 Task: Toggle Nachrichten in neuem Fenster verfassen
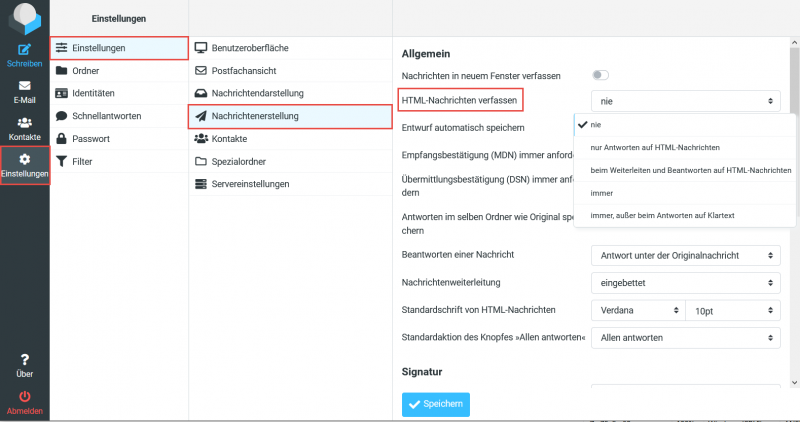coord(601,75)
